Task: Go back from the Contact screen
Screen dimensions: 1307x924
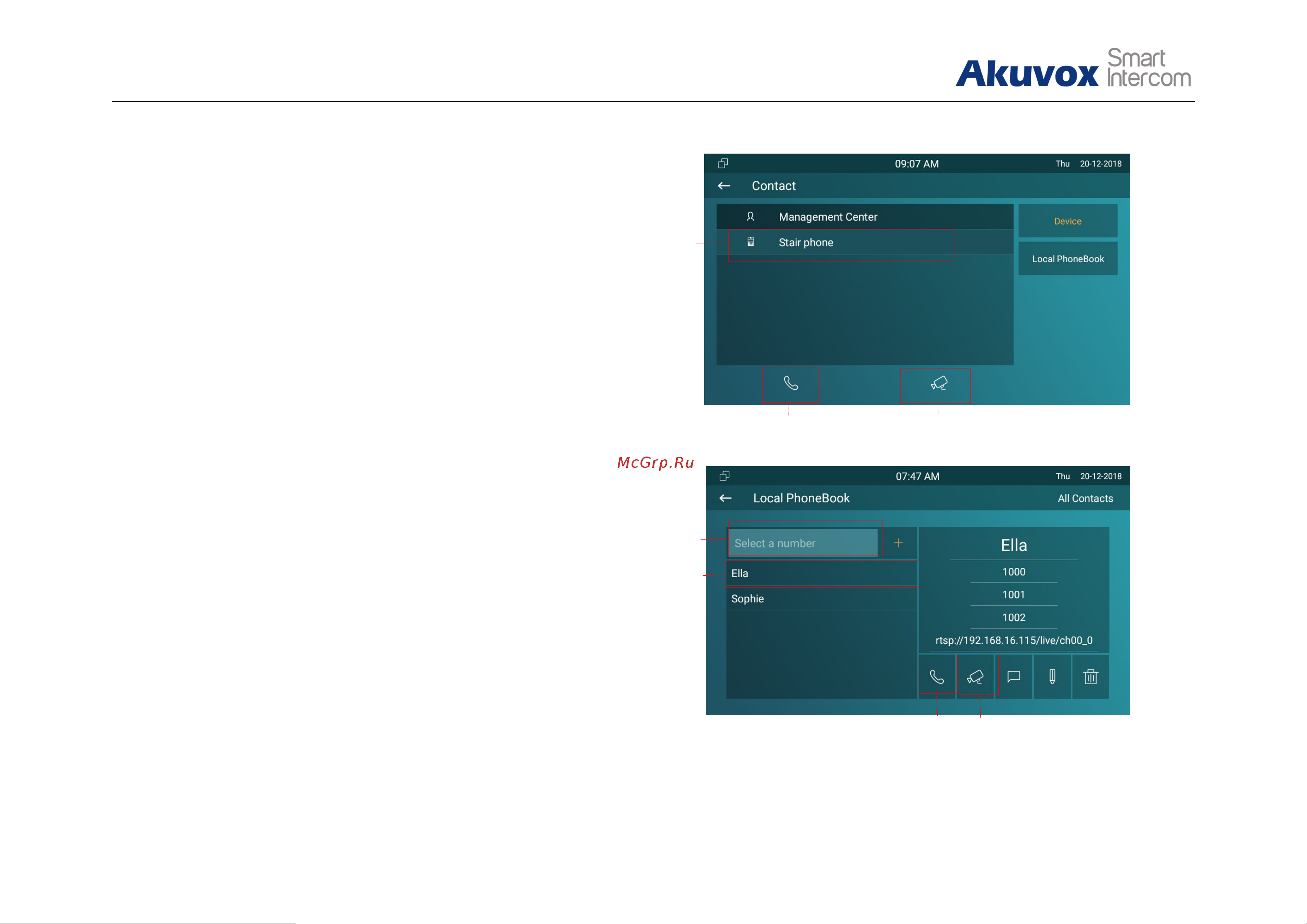Action: 724,185
